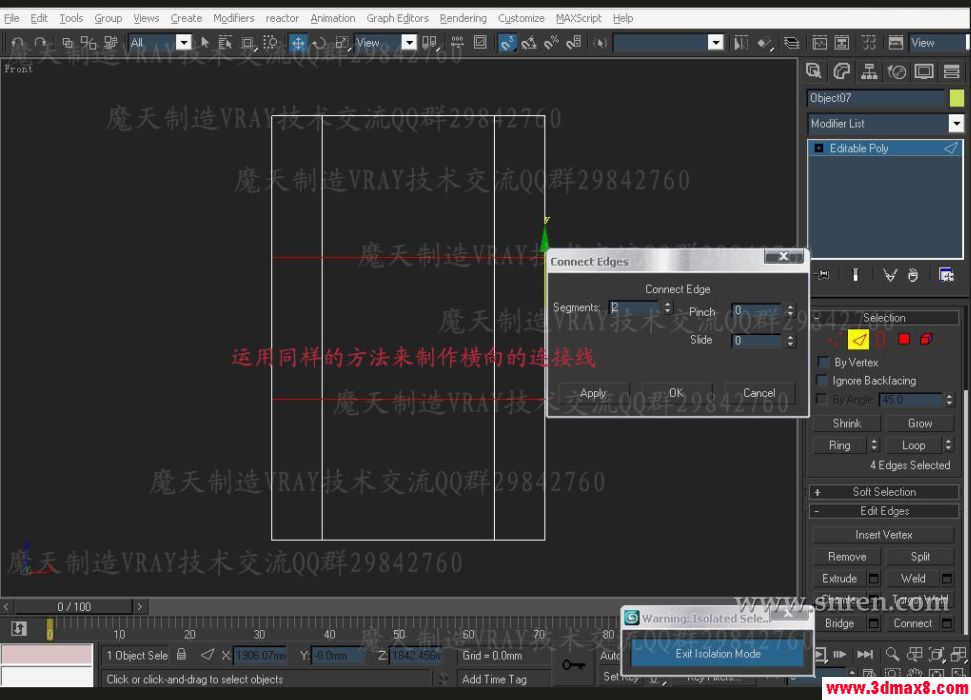Click the Exit Isolation Mode button
971x700 pixels.
click(716, 654)
